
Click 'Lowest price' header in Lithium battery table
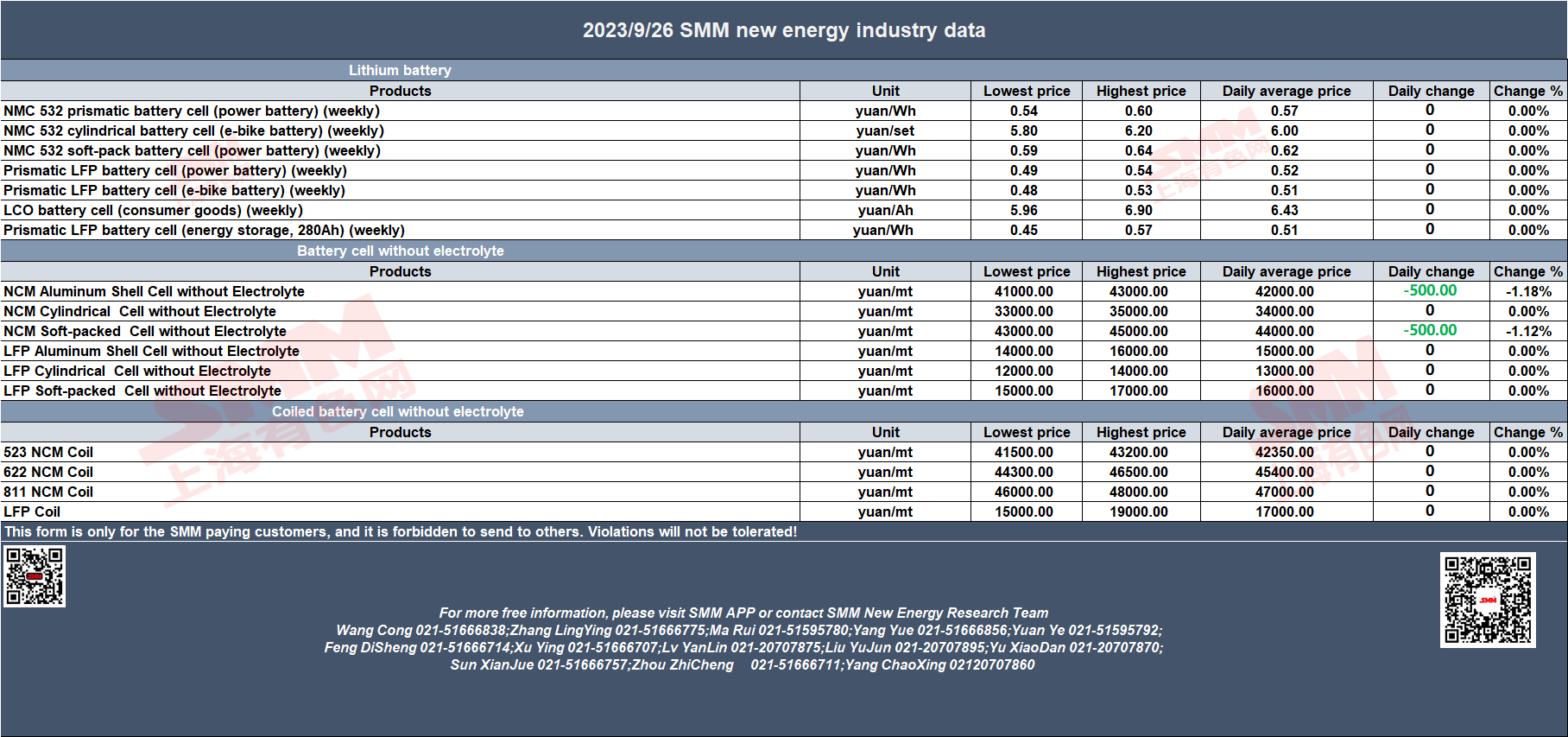click(1027, 91)
